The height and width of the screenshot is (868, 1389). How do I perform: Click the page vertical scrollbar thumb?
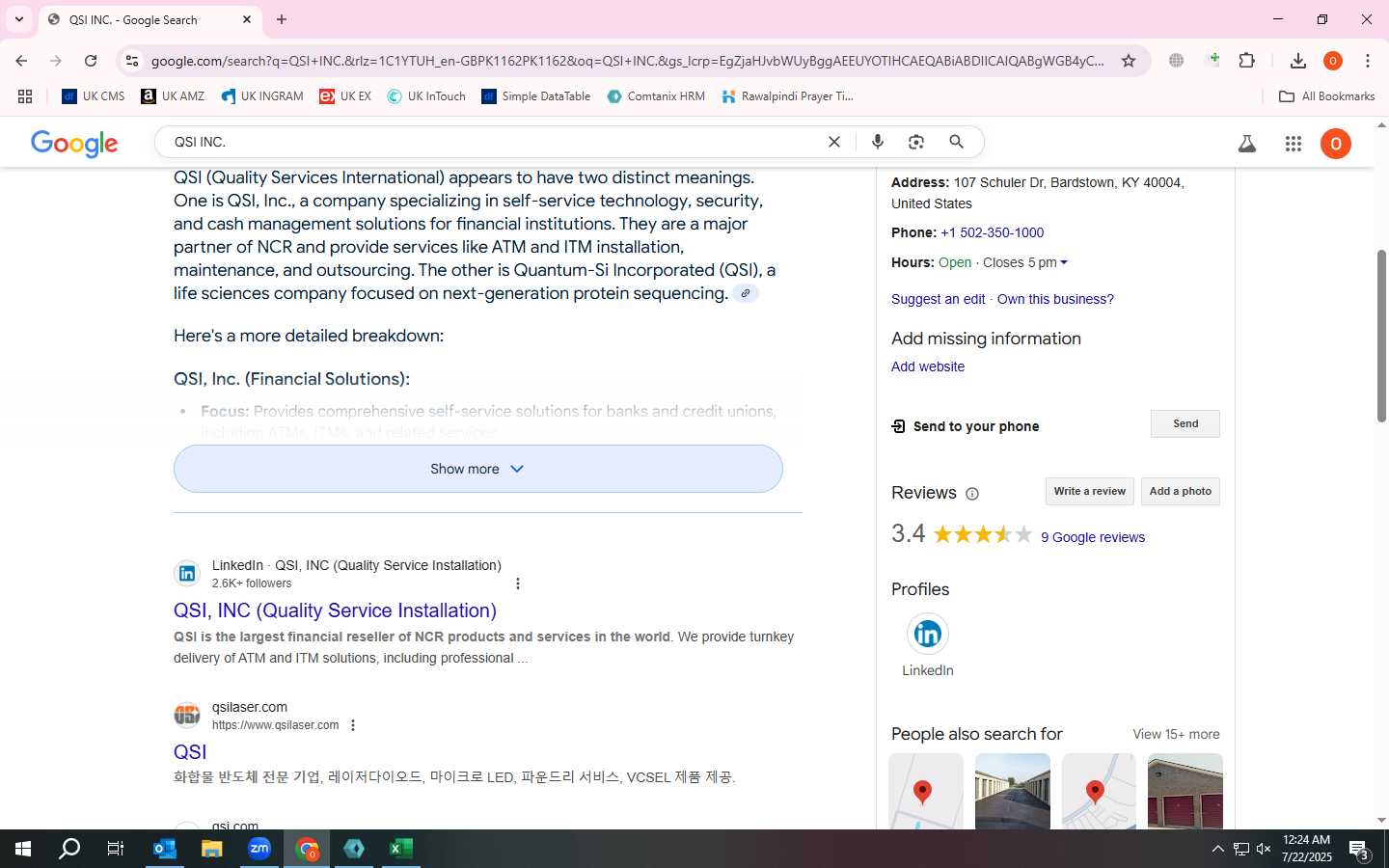point(1381,336)
